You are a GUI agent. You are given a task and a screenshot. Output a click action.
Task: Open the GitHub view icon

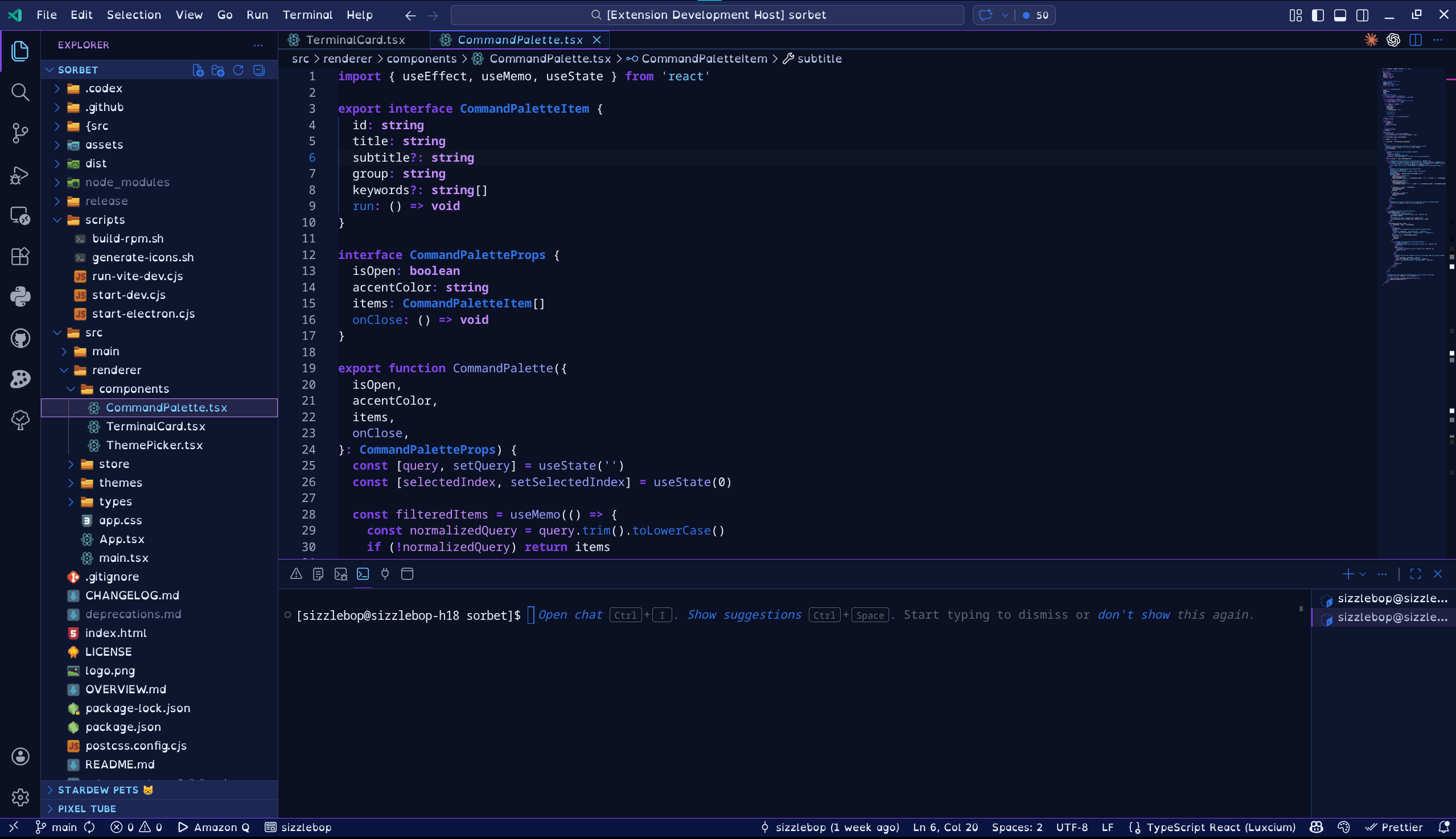click(x=20, y=338)
